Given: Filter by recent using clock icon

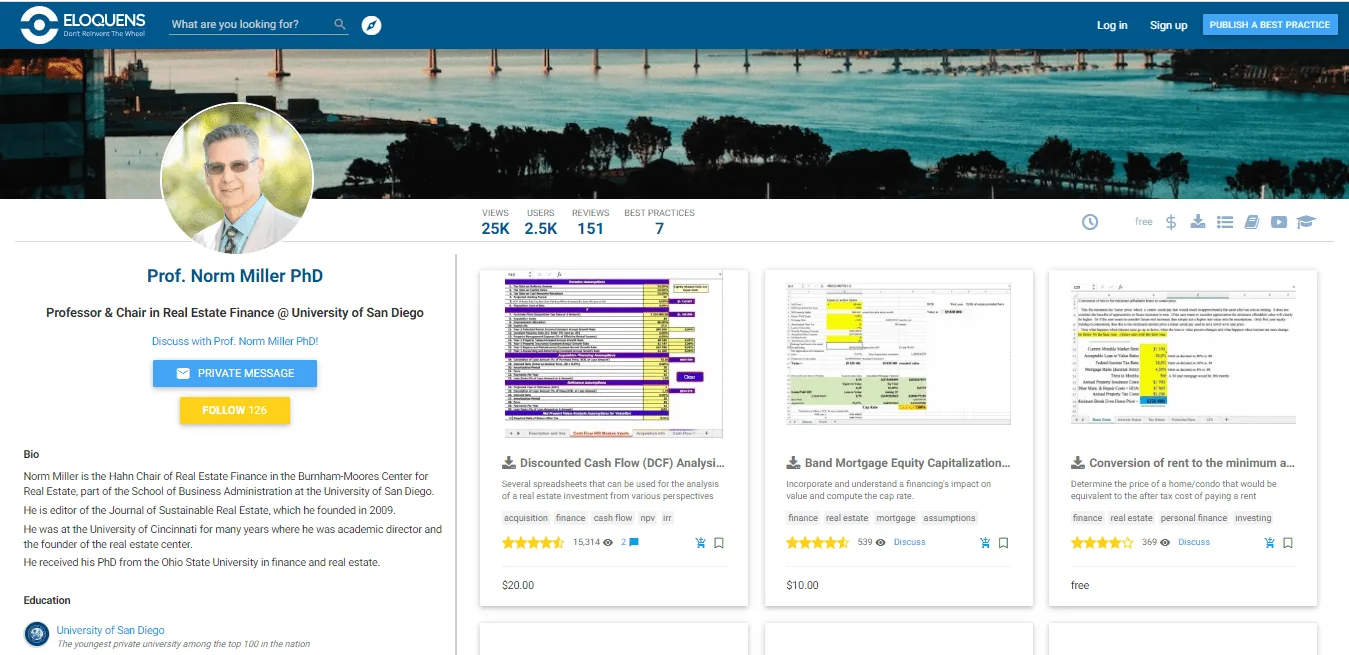Looking at the screenshot, I should (1090, 222).
